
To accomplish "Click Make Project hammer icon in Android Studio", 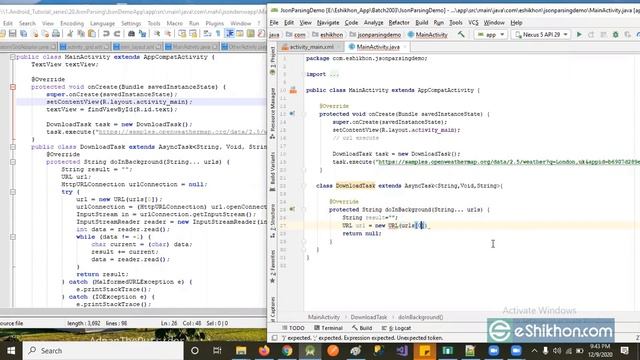I will [461, 35].
